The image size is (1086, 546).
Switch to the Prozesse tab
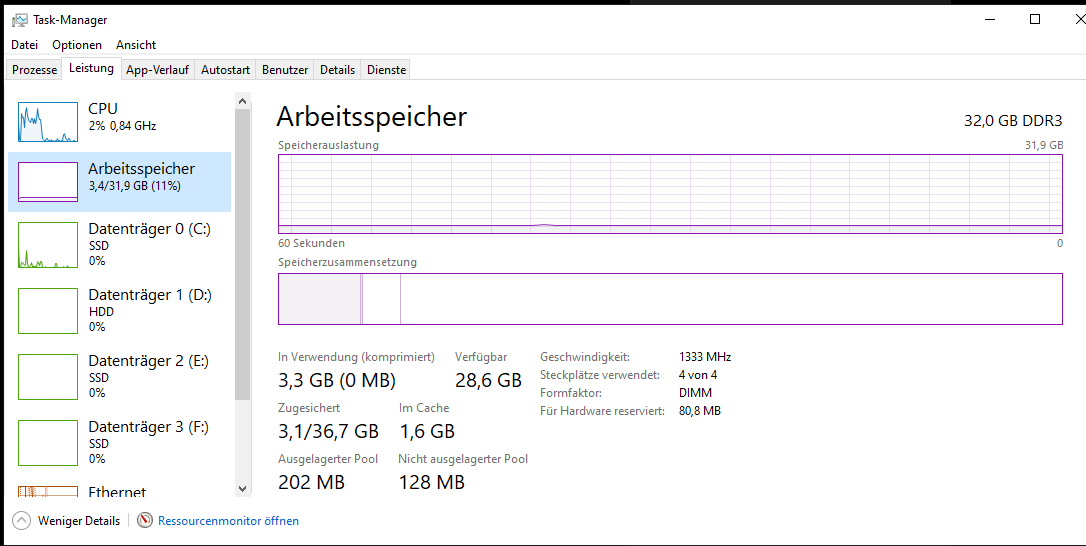[x=35, y=70]
